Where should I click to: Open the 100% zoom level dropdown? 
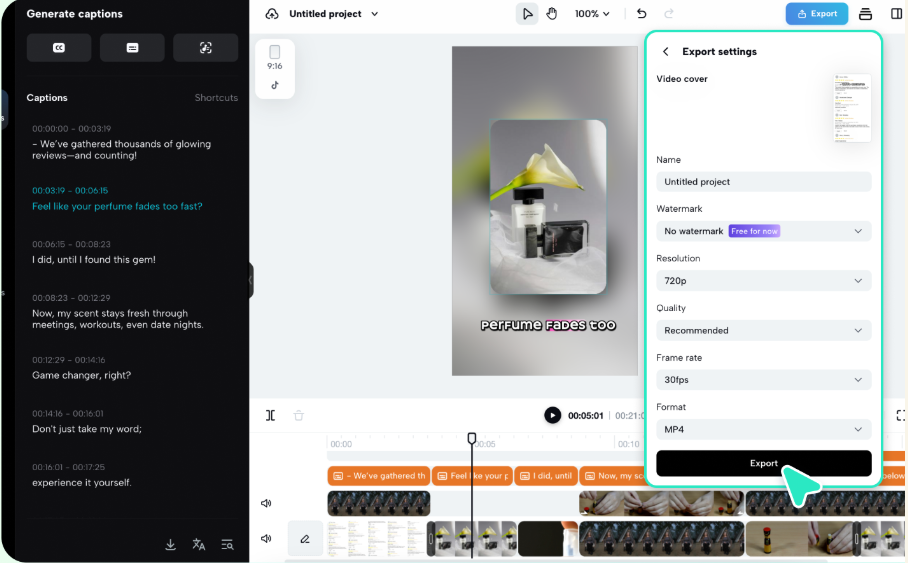click(x=592, y=14)
